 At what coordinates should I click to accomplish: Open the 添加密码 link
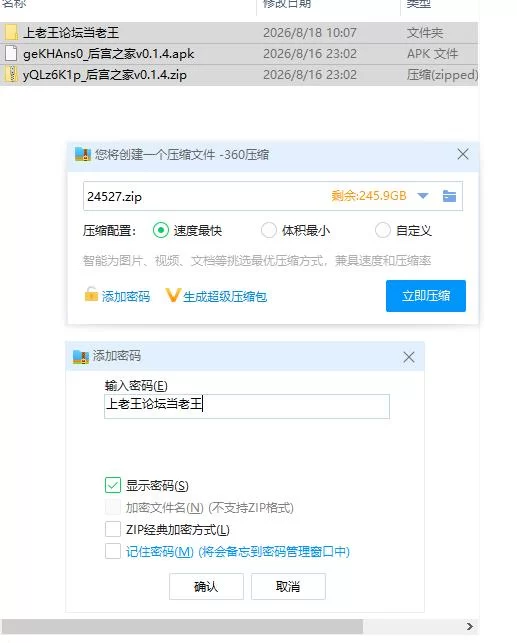click(x=126, y=296)
